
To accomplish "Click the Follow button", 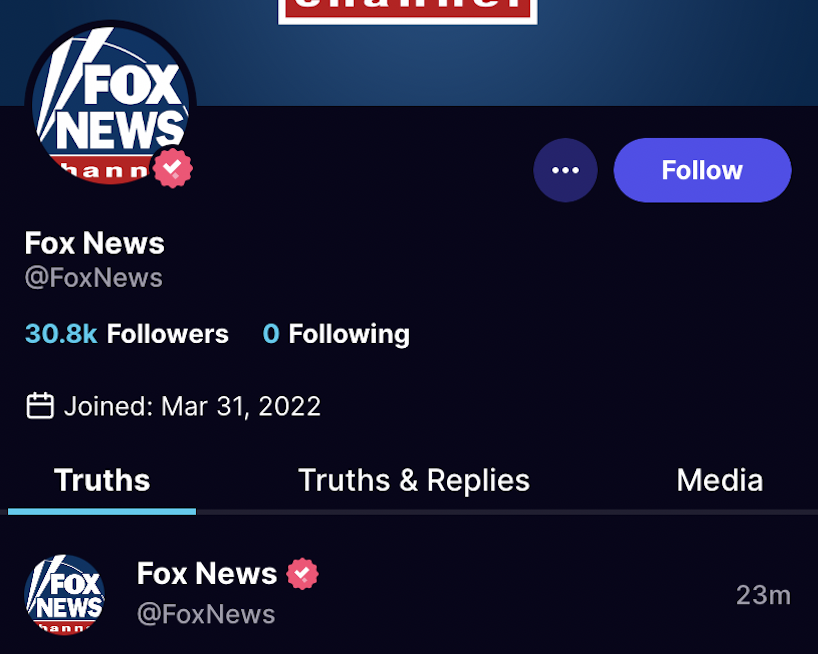I will point(702,170).
